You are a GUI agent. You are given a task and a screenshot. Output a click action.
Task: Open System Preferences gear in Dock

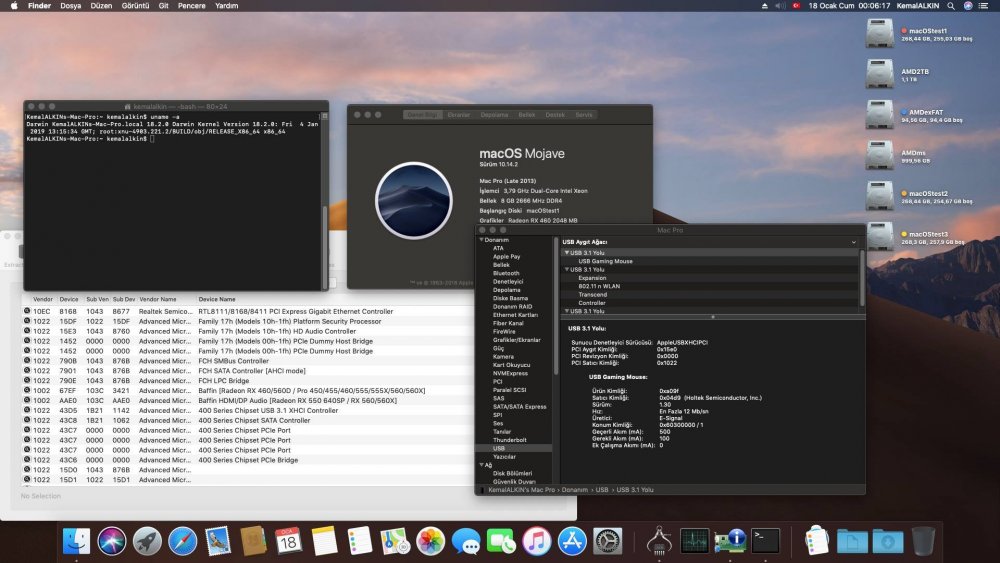(608, 541)
